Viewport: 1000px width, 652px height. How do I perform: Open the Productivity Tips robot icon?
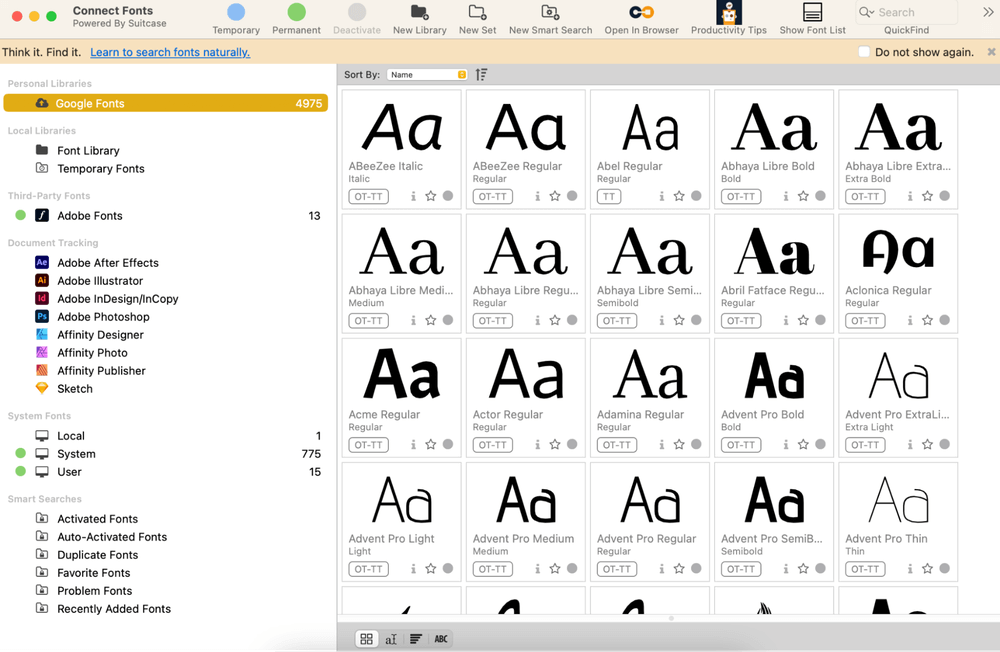click(x=729, y=13)
